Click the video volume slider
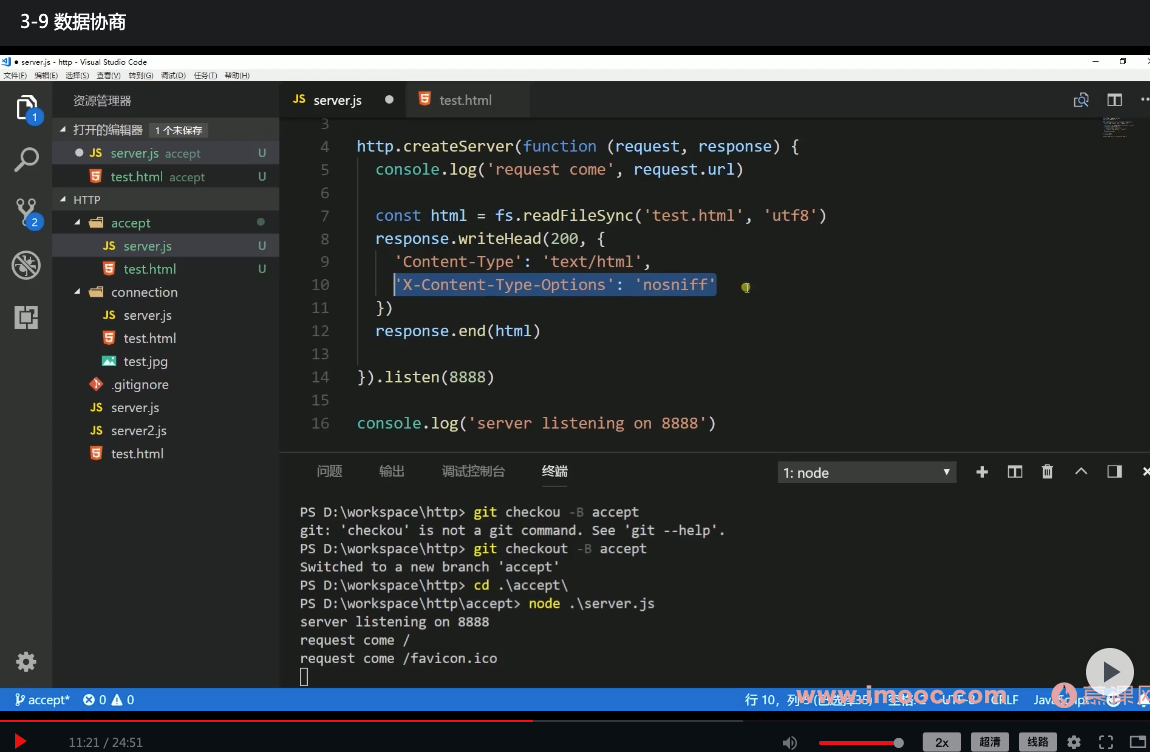This screenshot has width=1150, height=752. [x=860, y=742]
